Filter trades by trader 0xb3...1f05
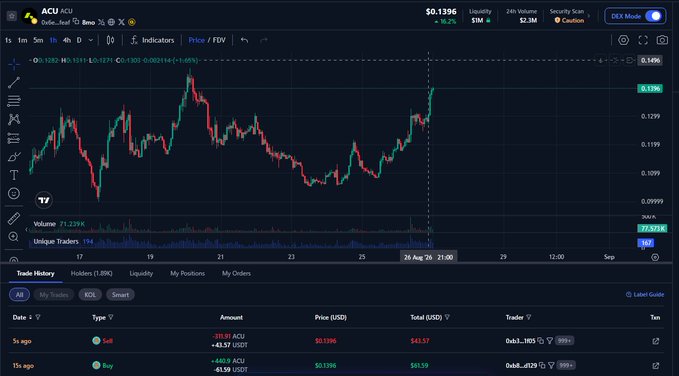679x376 pixels. point(550,341)
